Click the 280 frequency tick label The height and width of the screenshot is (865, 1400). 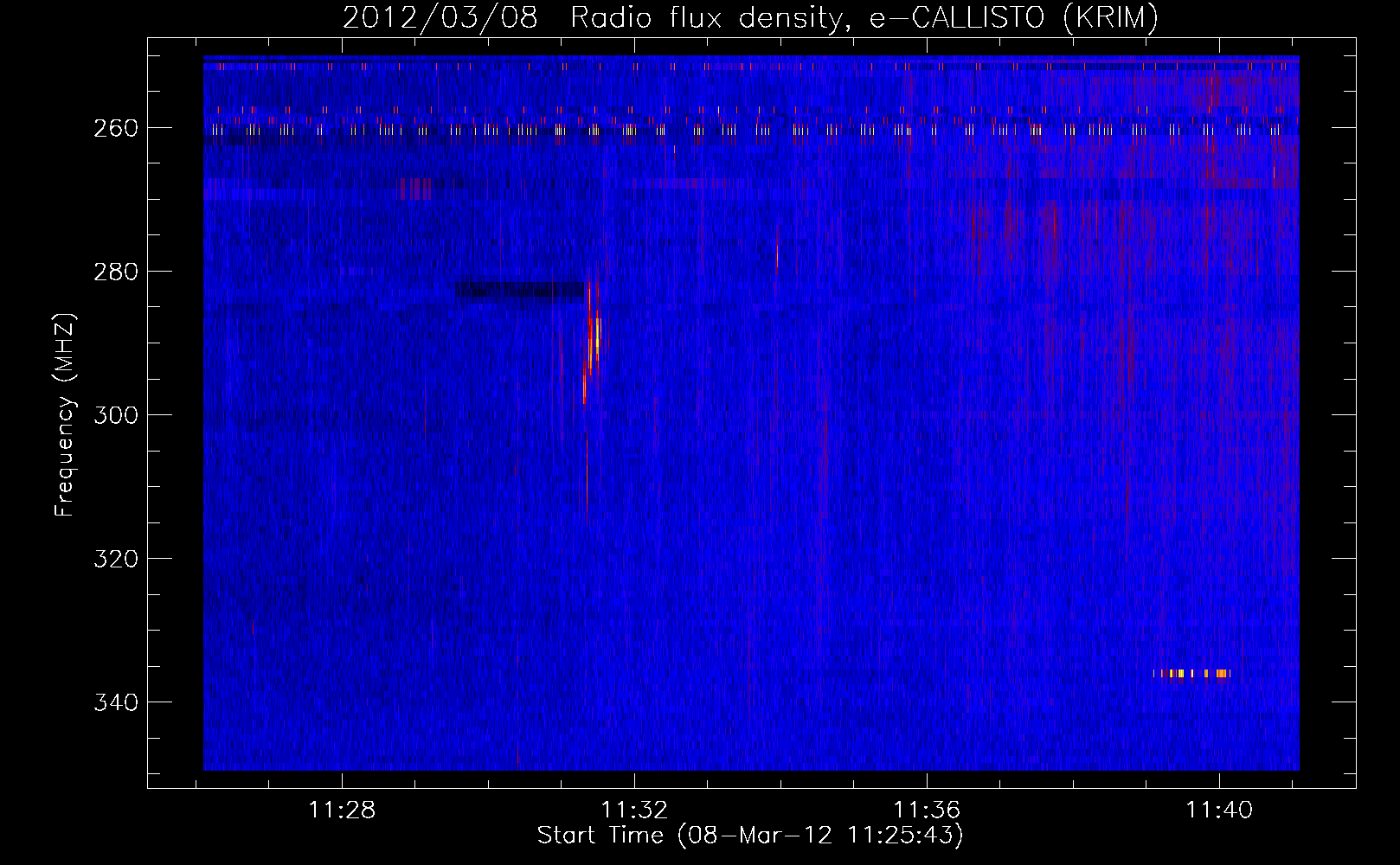(116, 272)
